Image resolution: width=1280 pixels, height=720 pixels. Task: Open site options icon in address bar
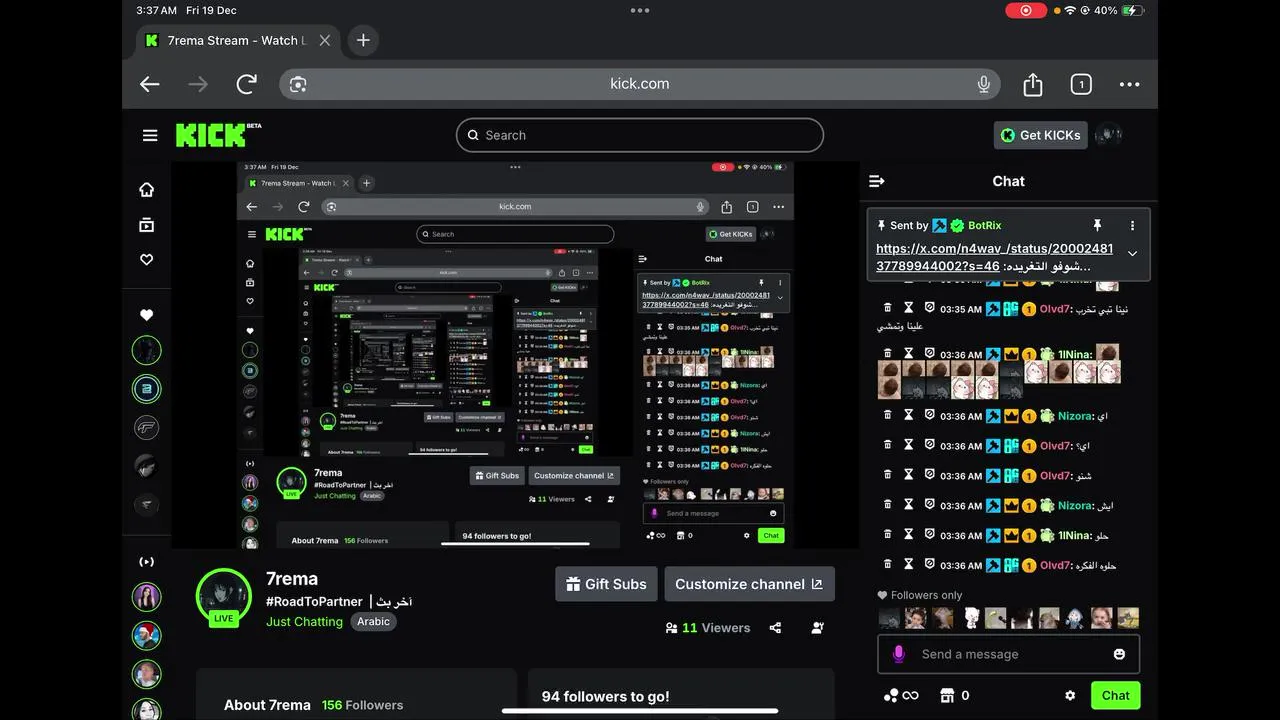[298, 84]
